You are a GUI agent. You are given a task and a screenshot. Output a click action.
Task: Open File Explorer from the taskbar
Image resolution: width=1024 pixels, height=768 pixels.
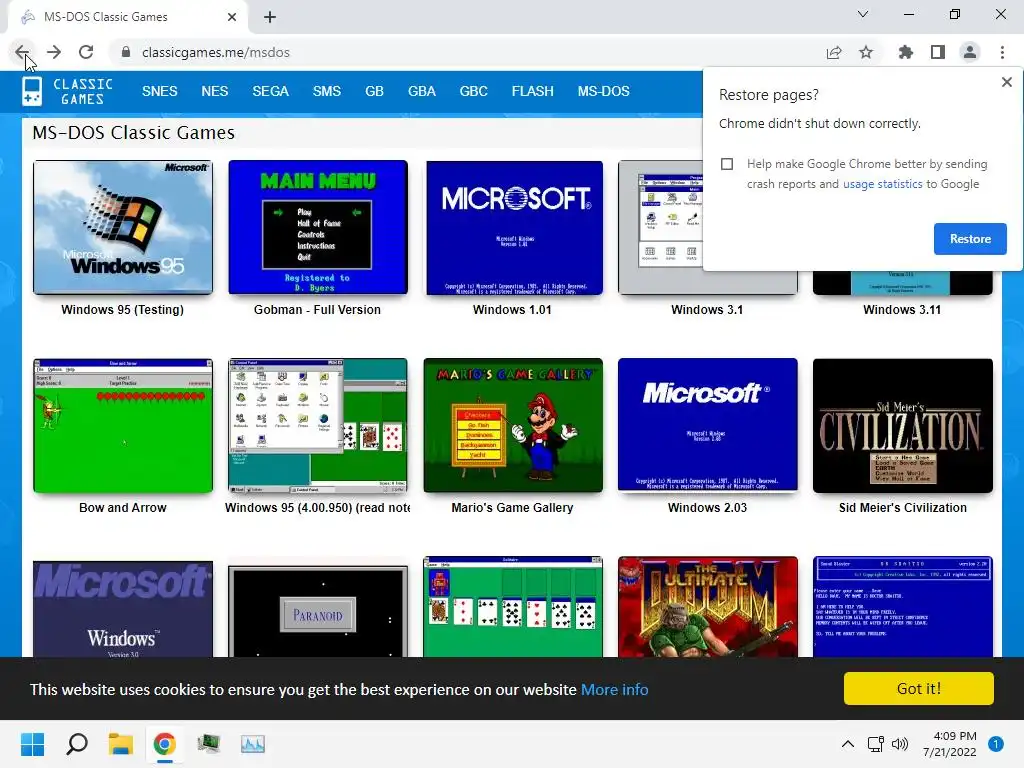coord(121,744)
